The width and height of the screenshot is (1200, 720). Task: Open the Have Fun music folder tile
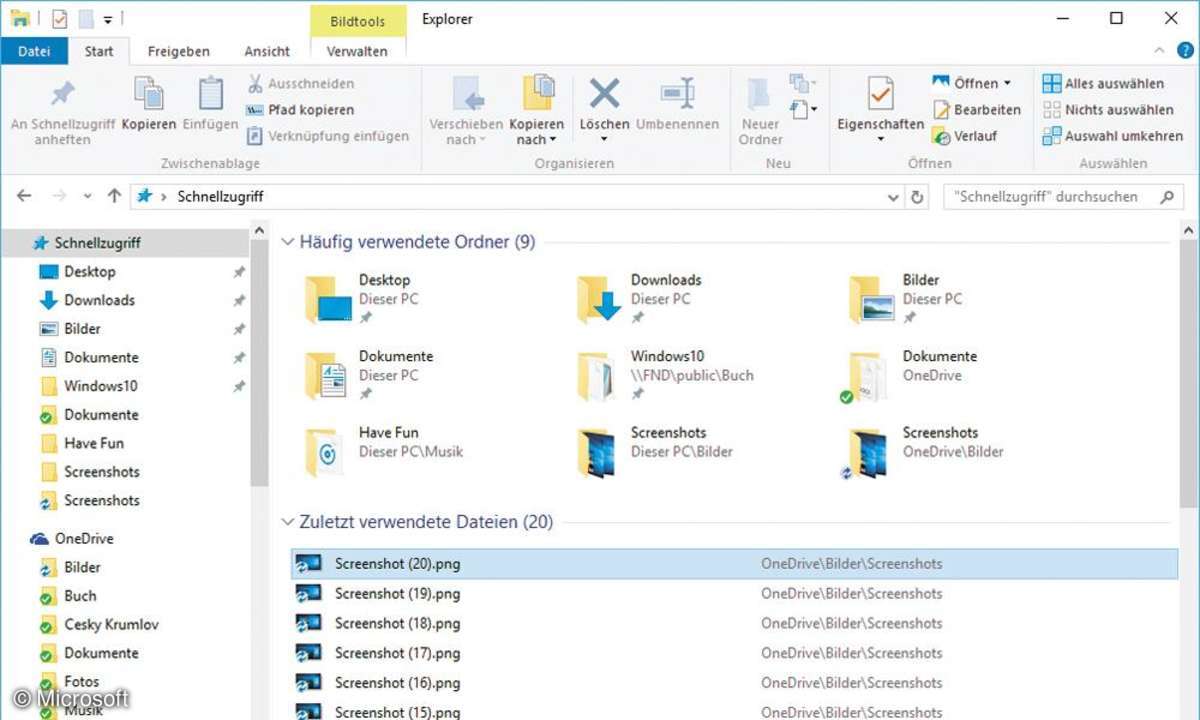[385, 452]
